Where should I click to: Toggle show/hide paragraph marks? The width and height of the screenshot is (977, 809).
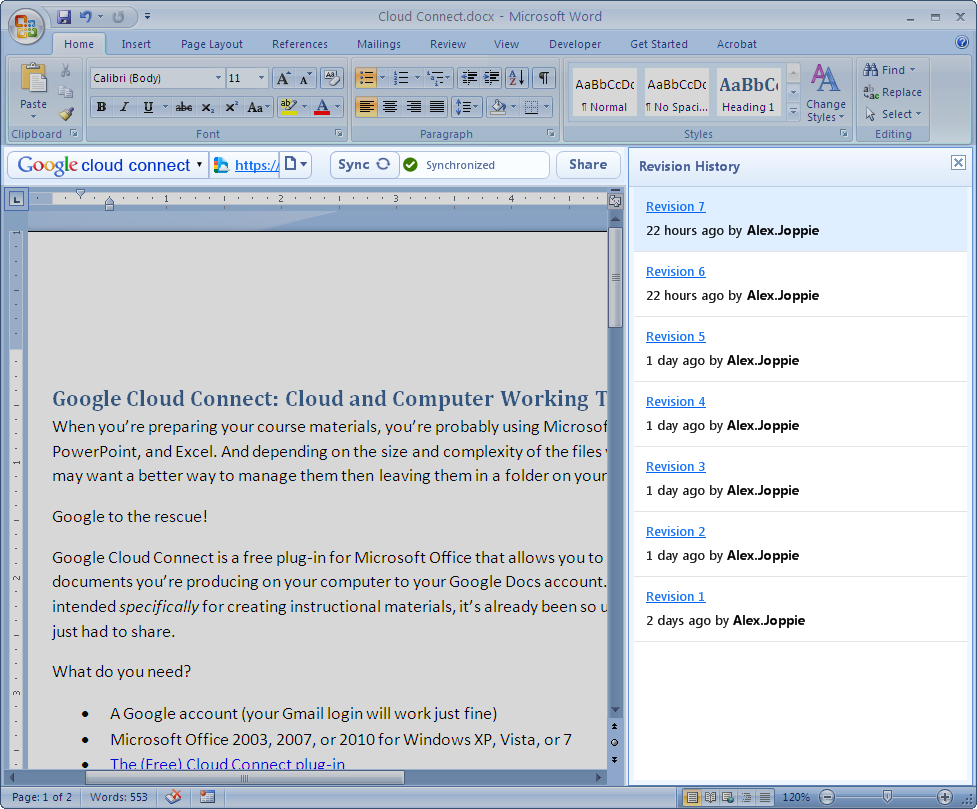click(544, 78)
